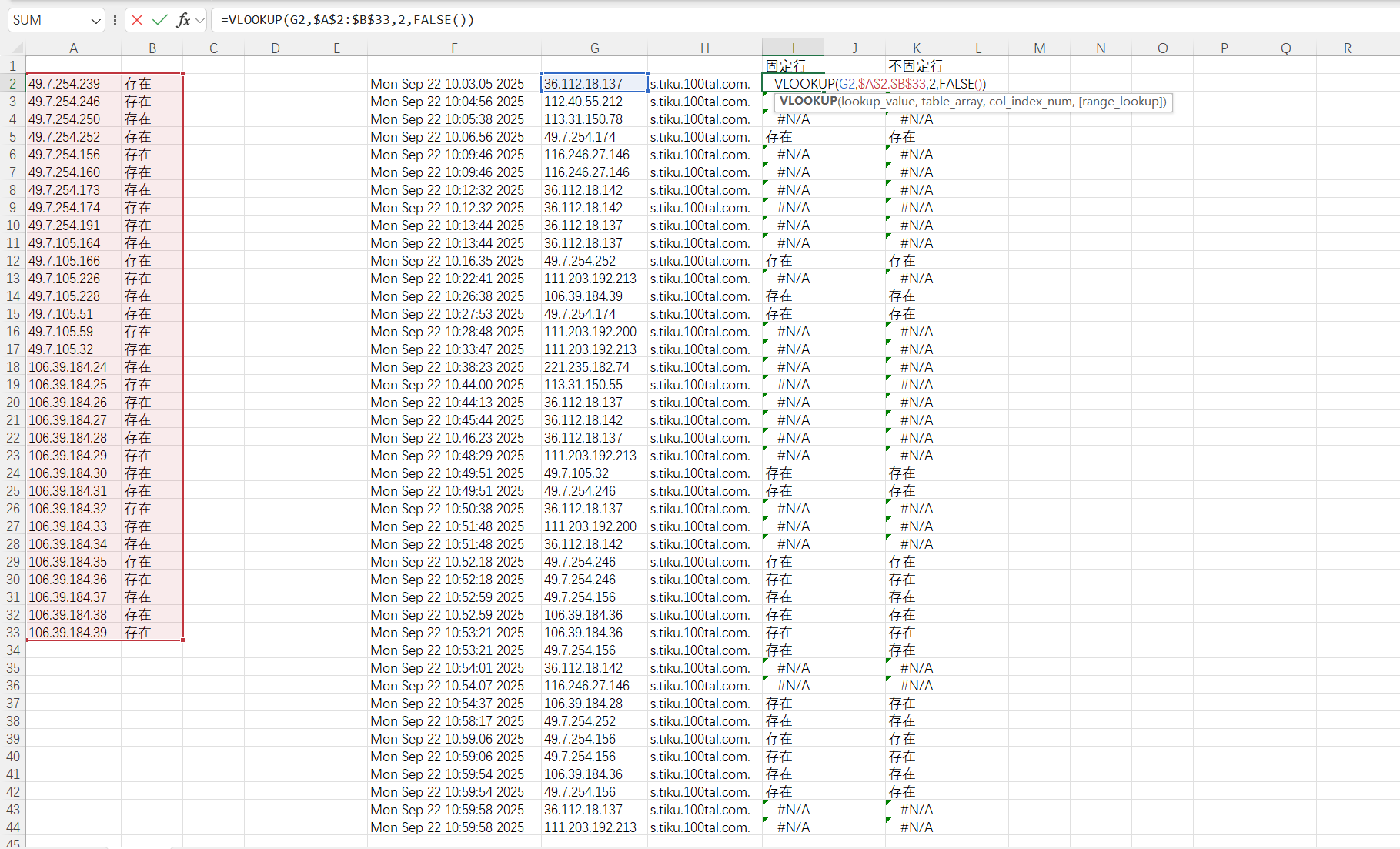Open the Name Box dropdown arrow
This screenshot has width=1400, height=849.
(95, 20)
